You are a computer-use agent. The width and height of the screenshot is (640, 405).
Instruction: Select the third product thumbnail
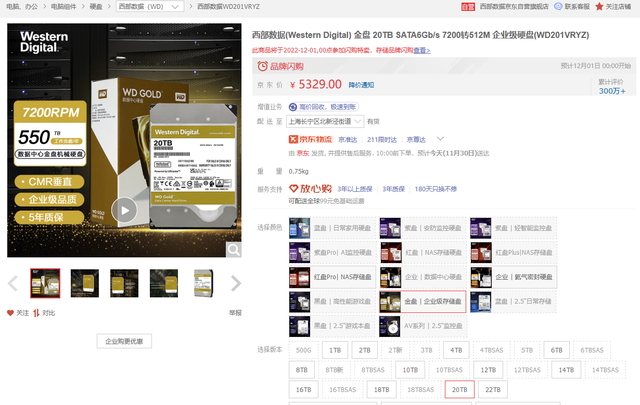click(124, 283)
